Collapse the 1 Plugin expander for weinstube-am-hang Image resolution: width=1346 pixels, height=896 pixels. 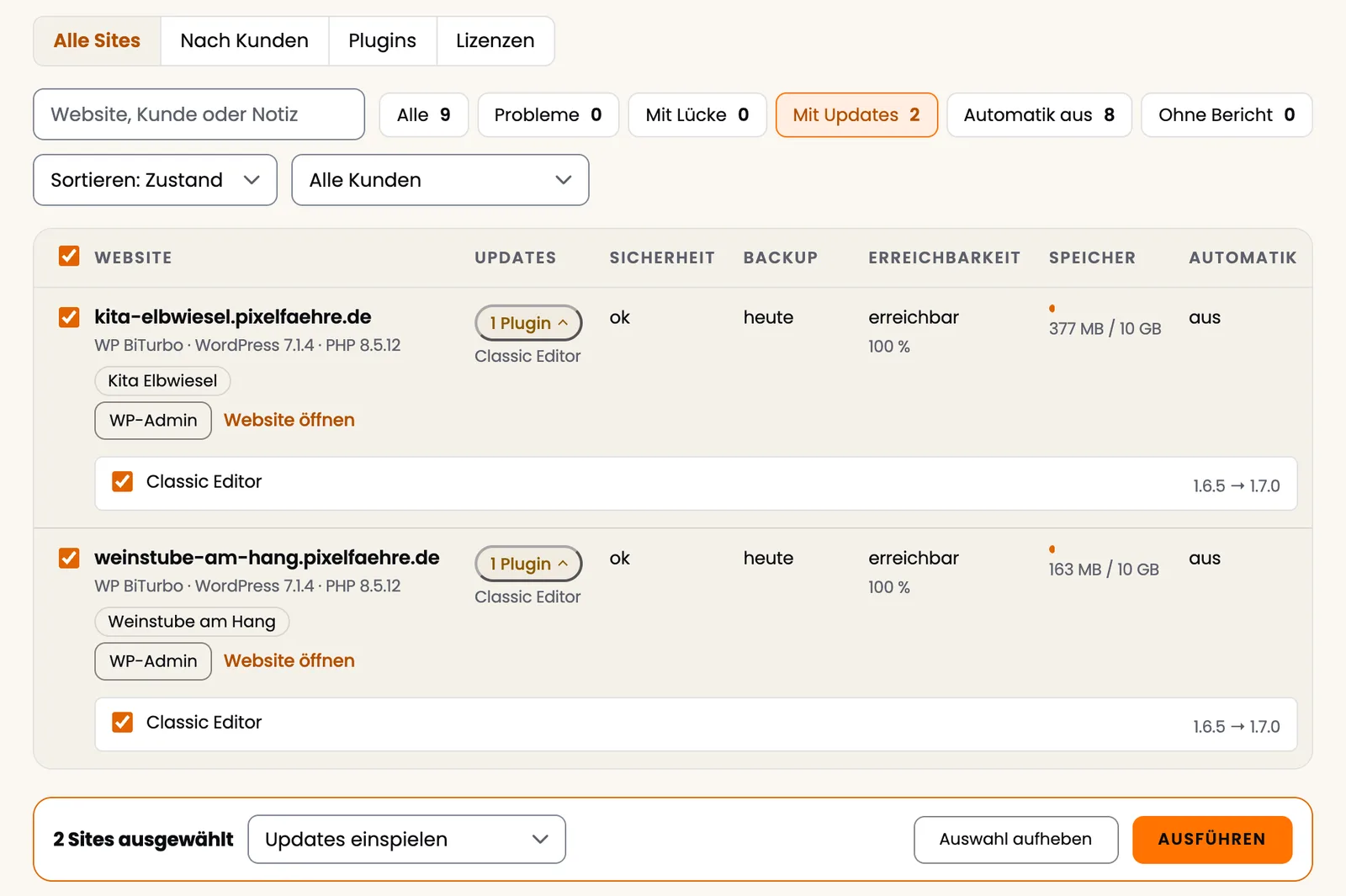point(528,564)
